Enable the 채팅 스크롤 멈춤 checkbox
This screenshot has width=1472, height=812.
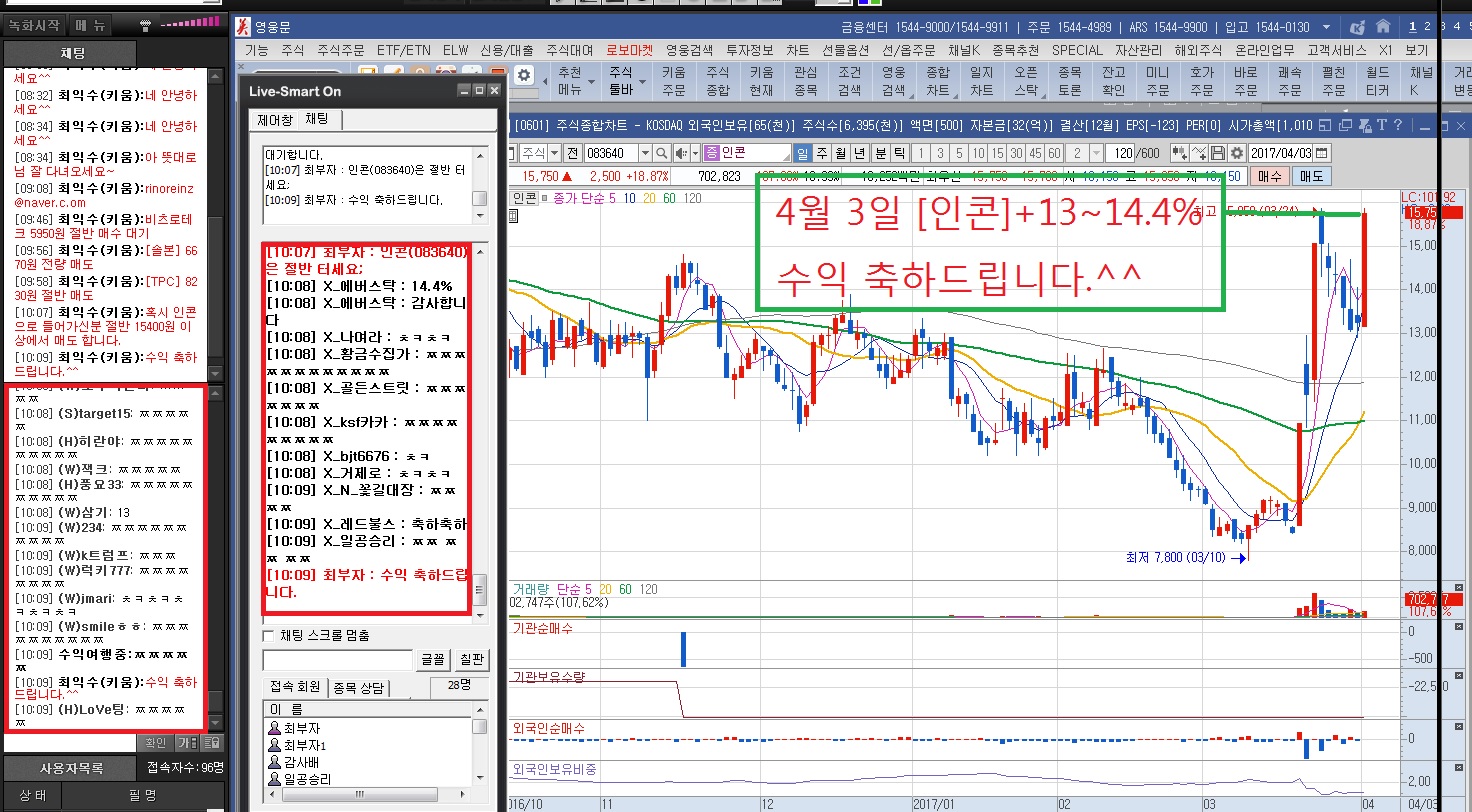click(268, 635)
